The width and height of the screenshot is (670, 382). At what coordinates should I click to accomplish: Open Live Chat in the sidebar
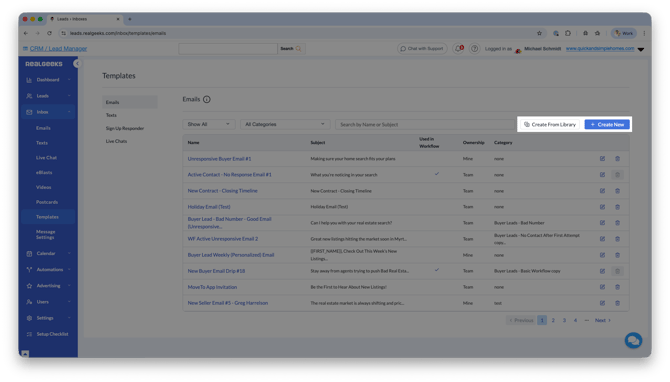pos(46,158)
